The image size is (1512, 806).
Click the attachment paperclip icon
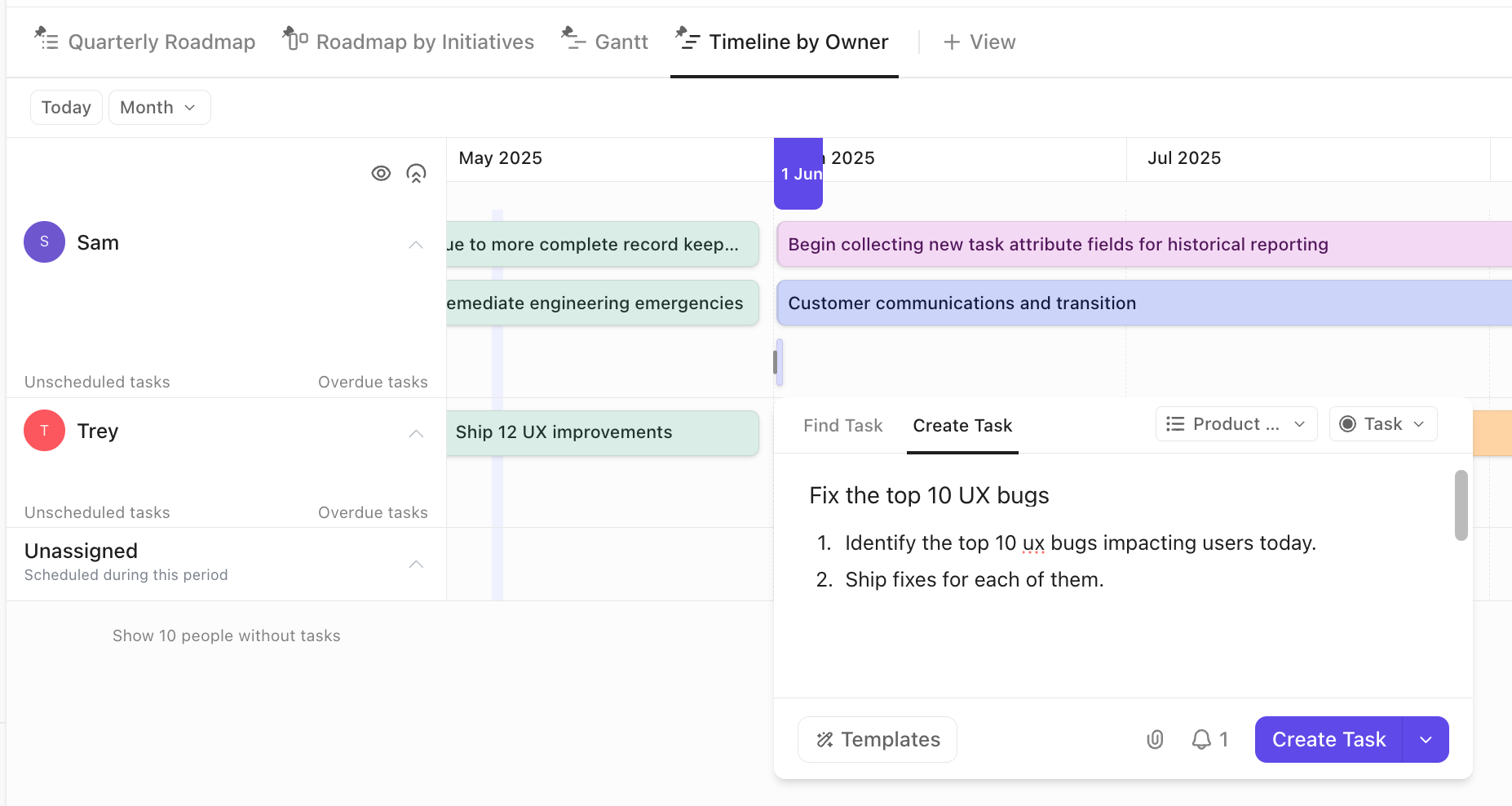1155,739
